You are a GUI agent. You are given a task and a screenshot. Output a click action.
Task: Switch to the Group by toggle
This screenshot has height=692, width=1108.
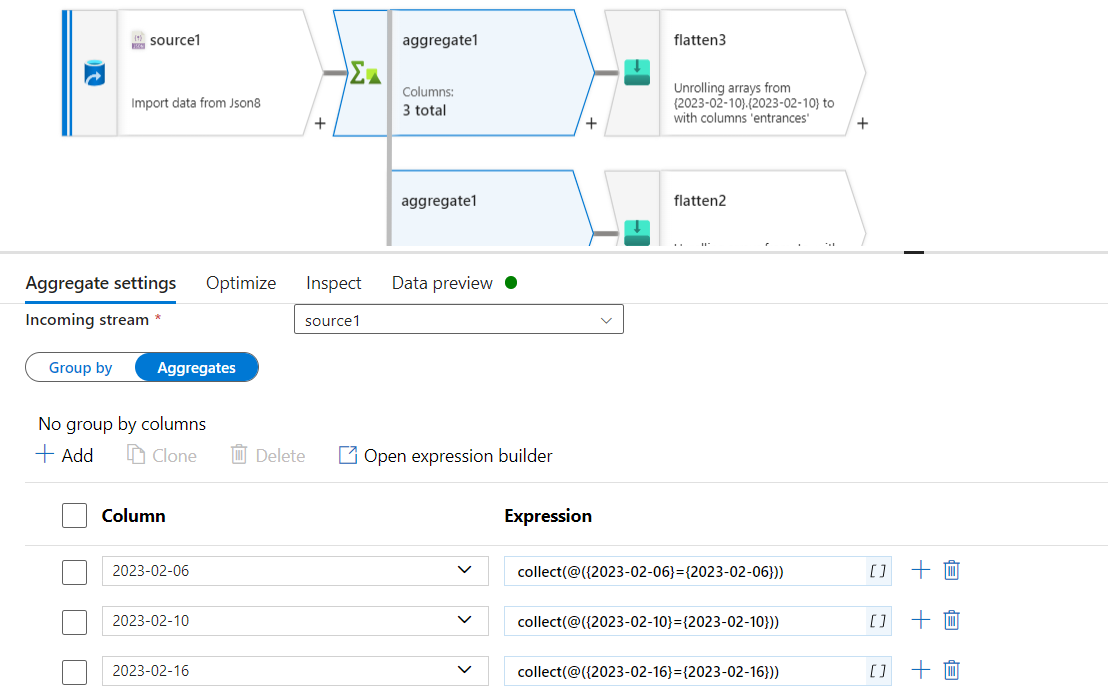tap(81, 368)
